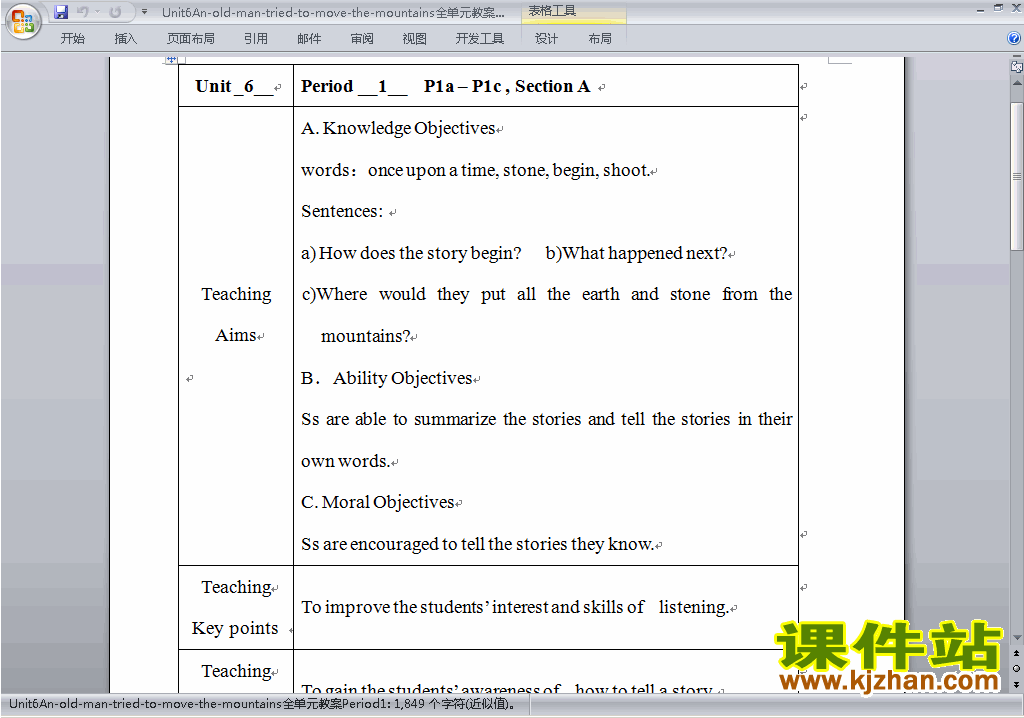Open the undo history dropdown arrow
The height and width of the screenshot is (718, 1024).
click(x=97, y=12)
